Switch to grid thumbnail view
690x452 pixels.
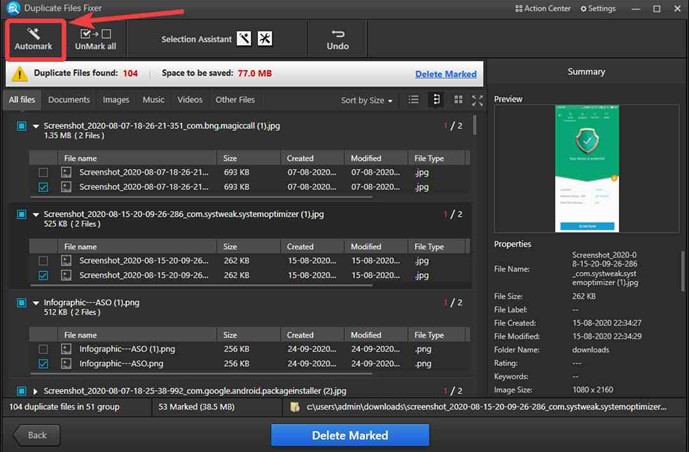[x=458, y=100]
